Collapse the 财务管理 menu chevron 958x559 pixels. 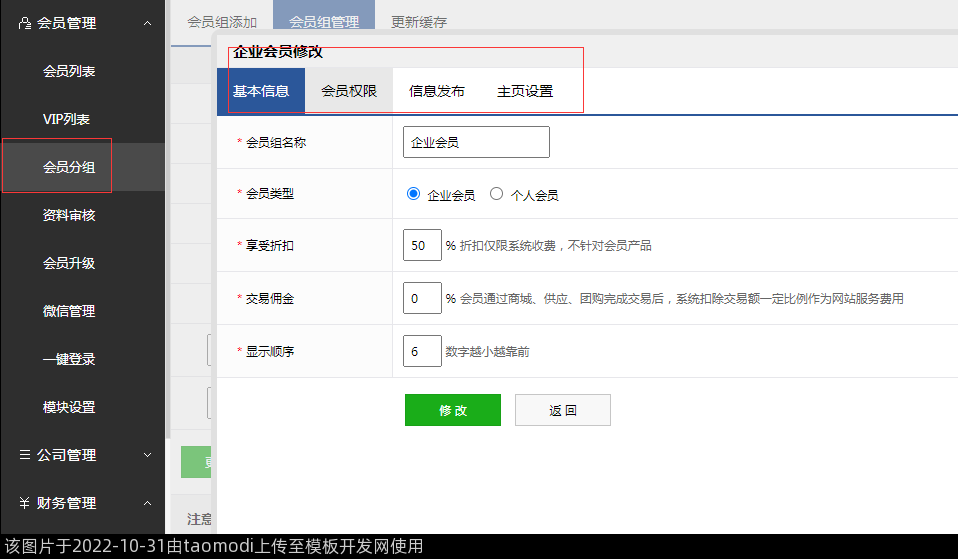point(148,503)
